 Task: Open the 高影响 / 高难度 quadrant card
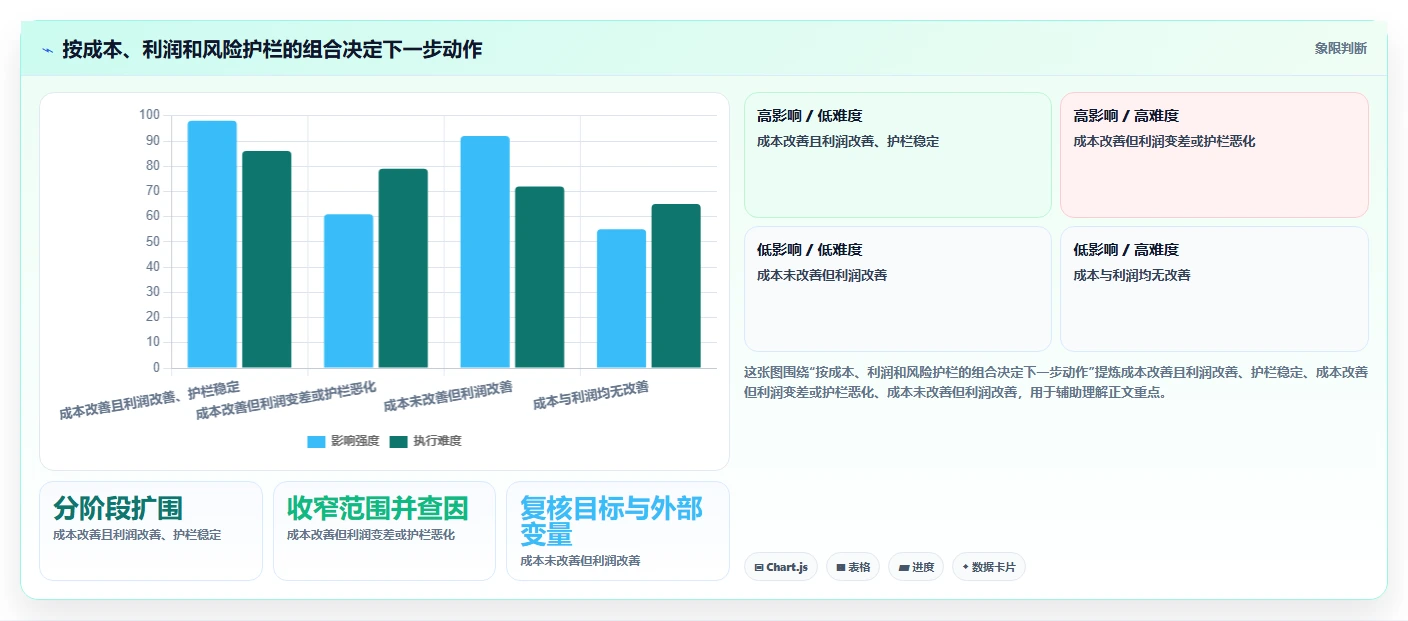click(x=1214, y=155)
